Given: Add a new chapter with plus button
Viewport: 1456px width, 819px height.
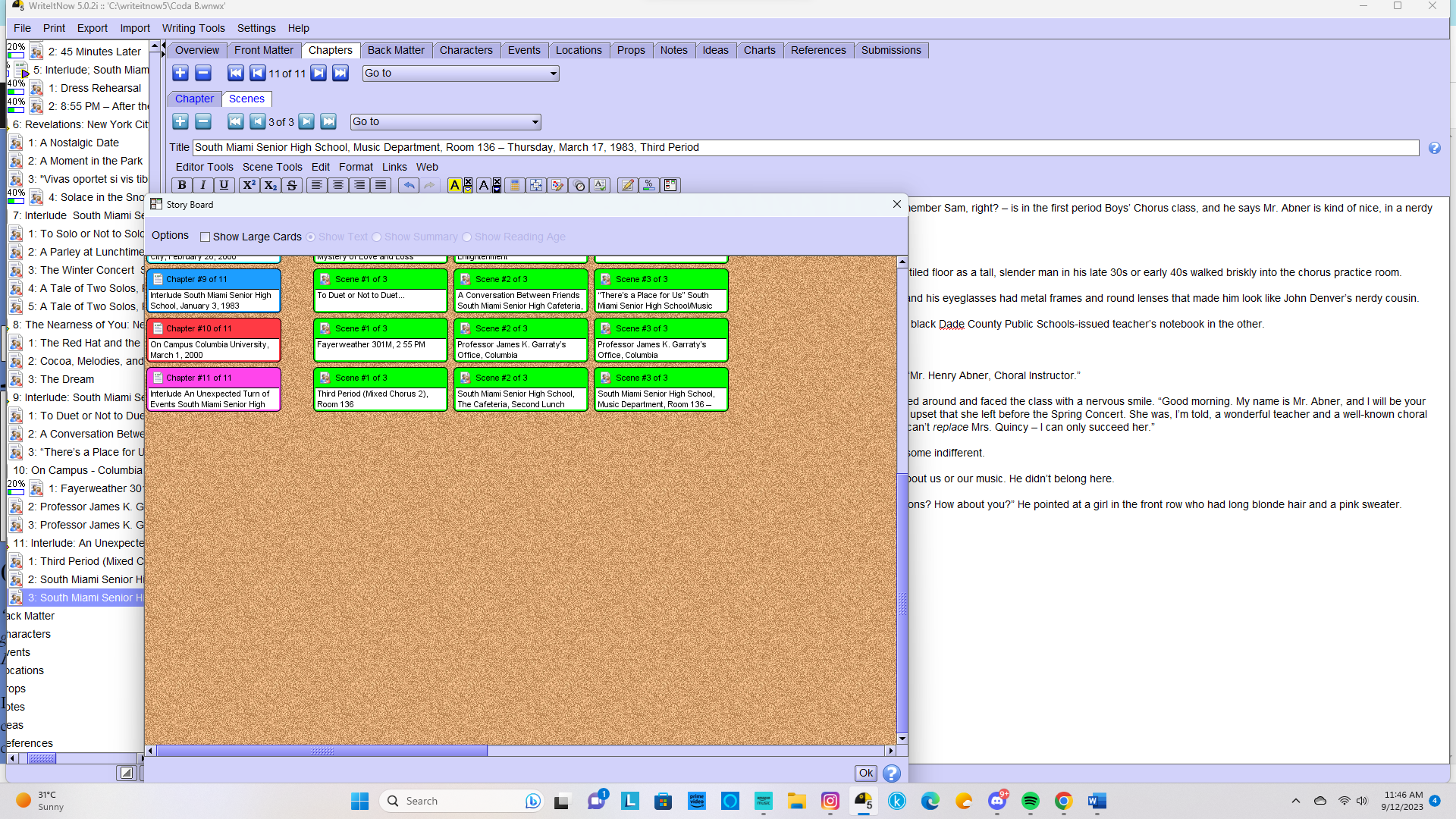Looking at the screenshot, I should pyautogui.click(x=180, y=73).
